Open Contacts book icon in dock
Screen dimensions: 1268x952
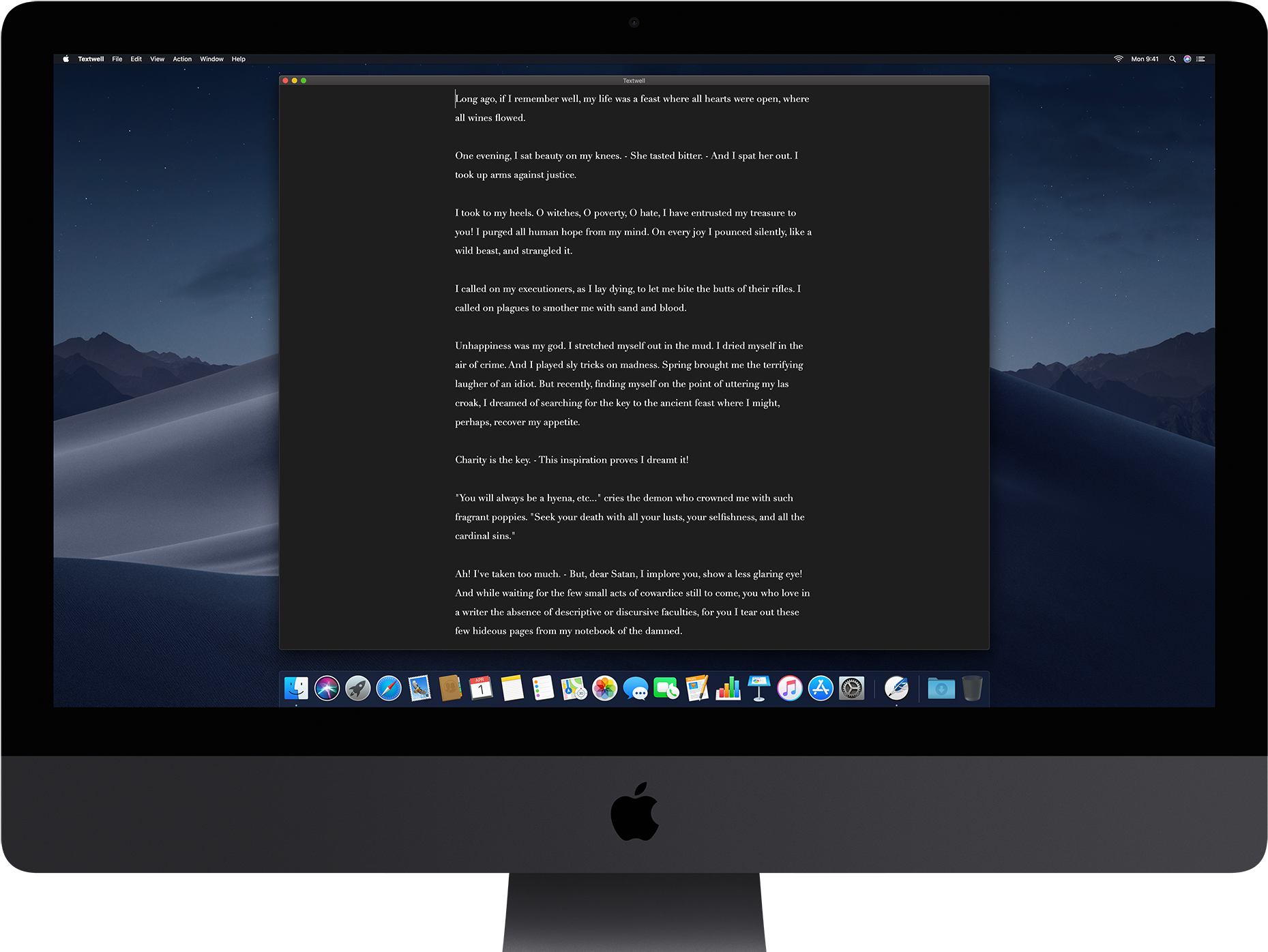450,688
